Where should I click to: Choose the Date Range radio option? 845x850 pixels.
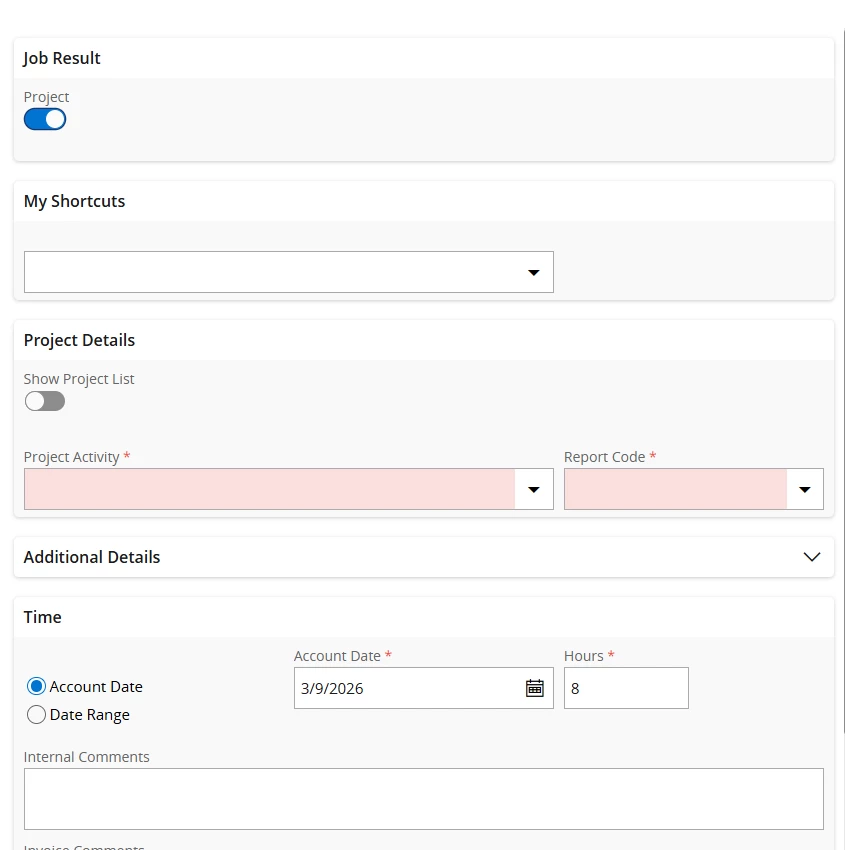(x=37, y=715)
